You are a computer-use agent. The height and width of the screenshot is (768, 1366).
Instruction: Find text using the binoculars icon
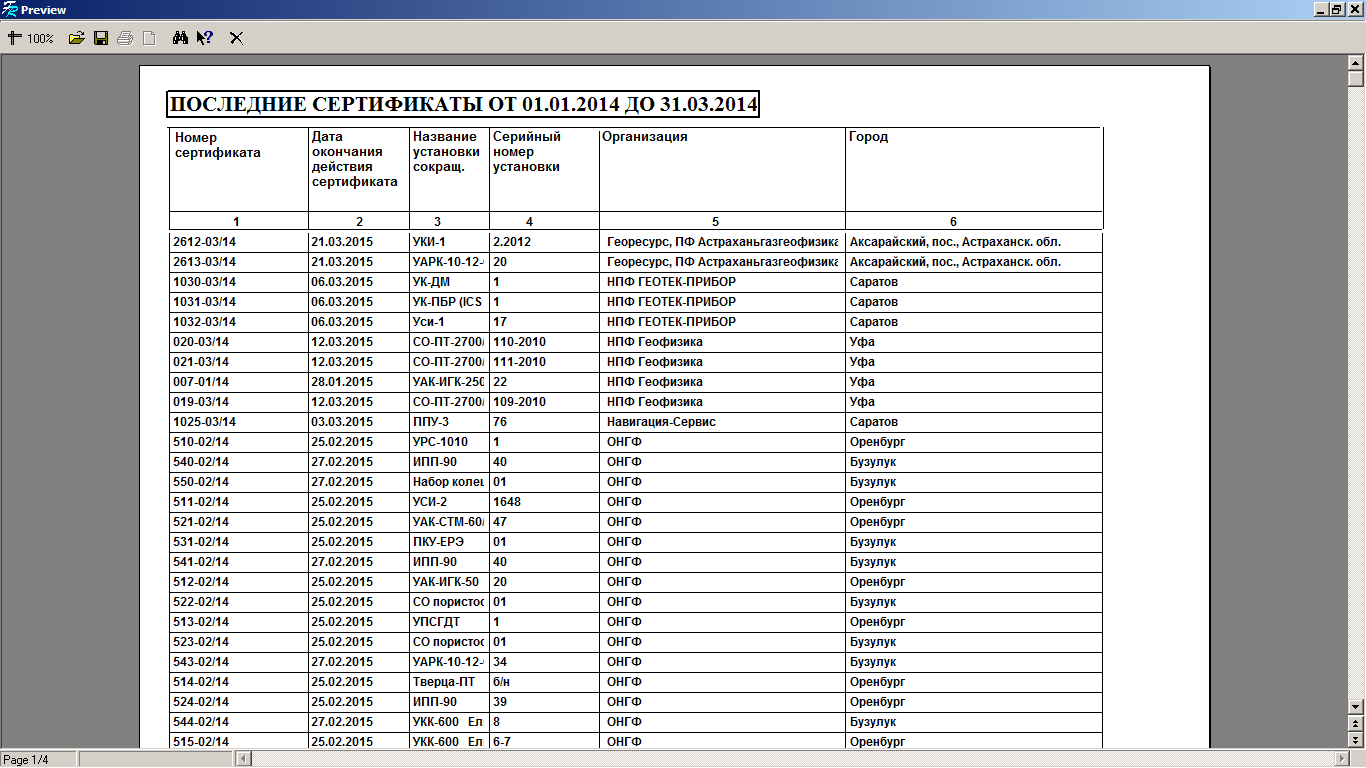[x=181, y=38]
